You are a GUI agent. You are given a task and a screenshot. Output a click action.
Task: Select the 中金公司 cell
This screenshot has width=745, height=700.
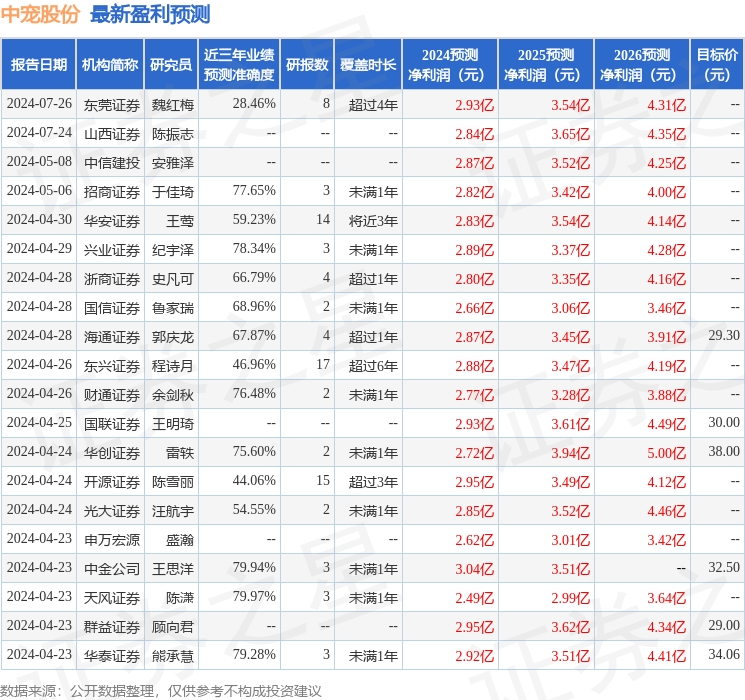(112, 569)
